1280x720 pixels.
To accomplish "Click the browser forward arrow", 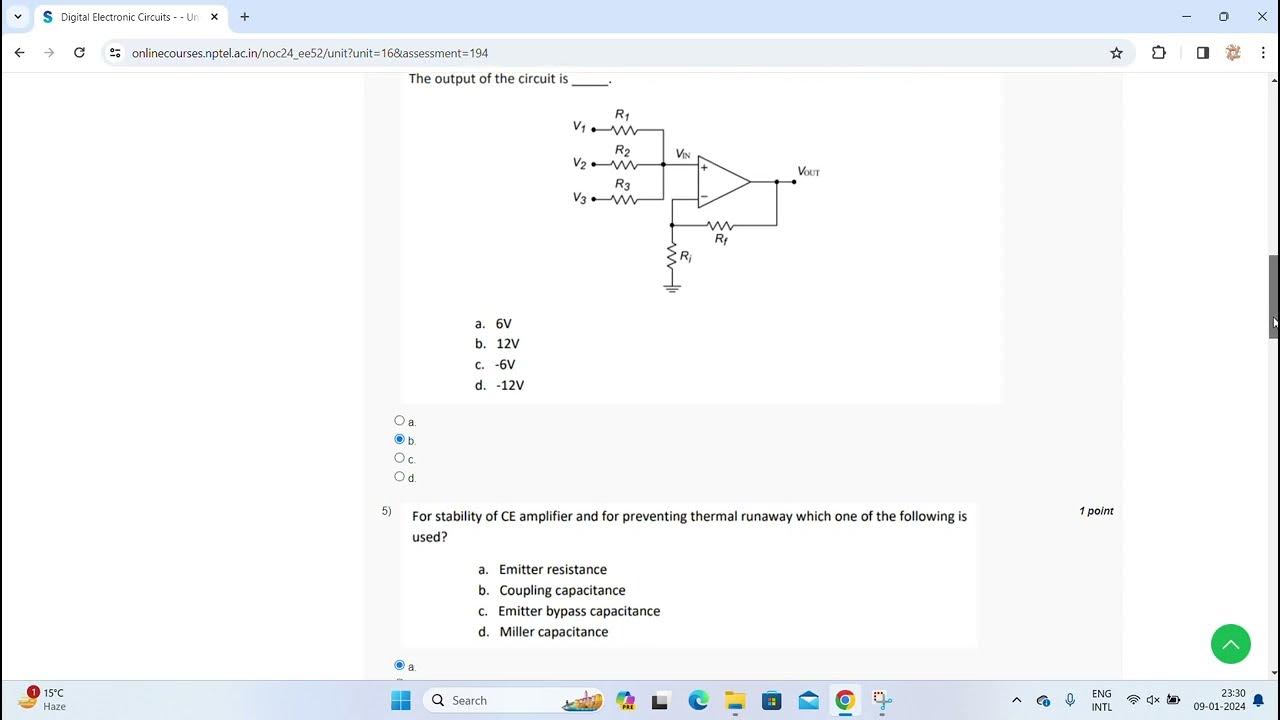I will [49, 53].
